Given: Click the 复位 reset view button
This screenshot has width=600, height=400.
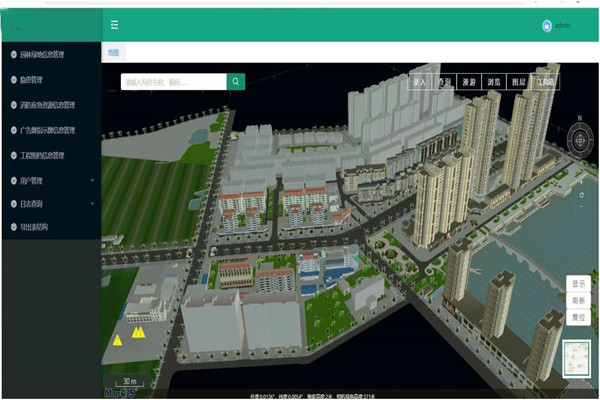Looking at the screenshot, I should 577,316.
